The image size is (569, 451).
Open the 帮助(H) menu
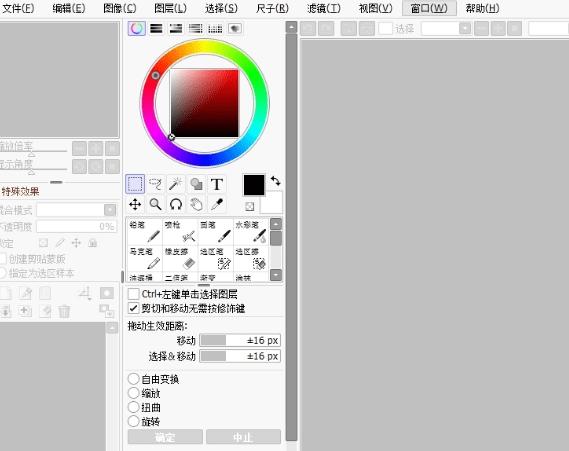[x=483, y=8]
